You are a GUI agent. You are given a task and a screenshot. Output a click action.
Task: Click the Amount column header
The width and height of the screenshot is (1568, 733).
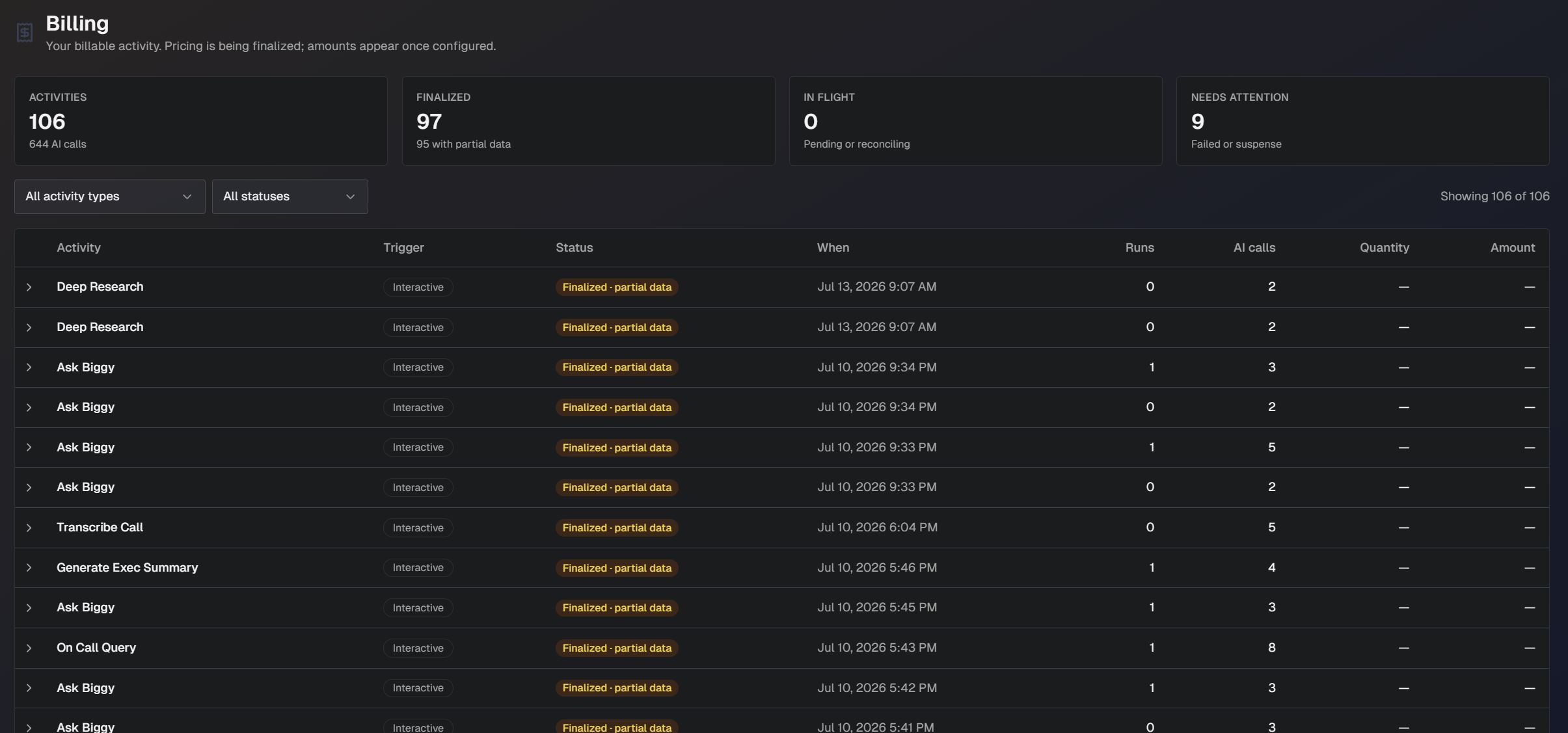[x=1512, y=248]
